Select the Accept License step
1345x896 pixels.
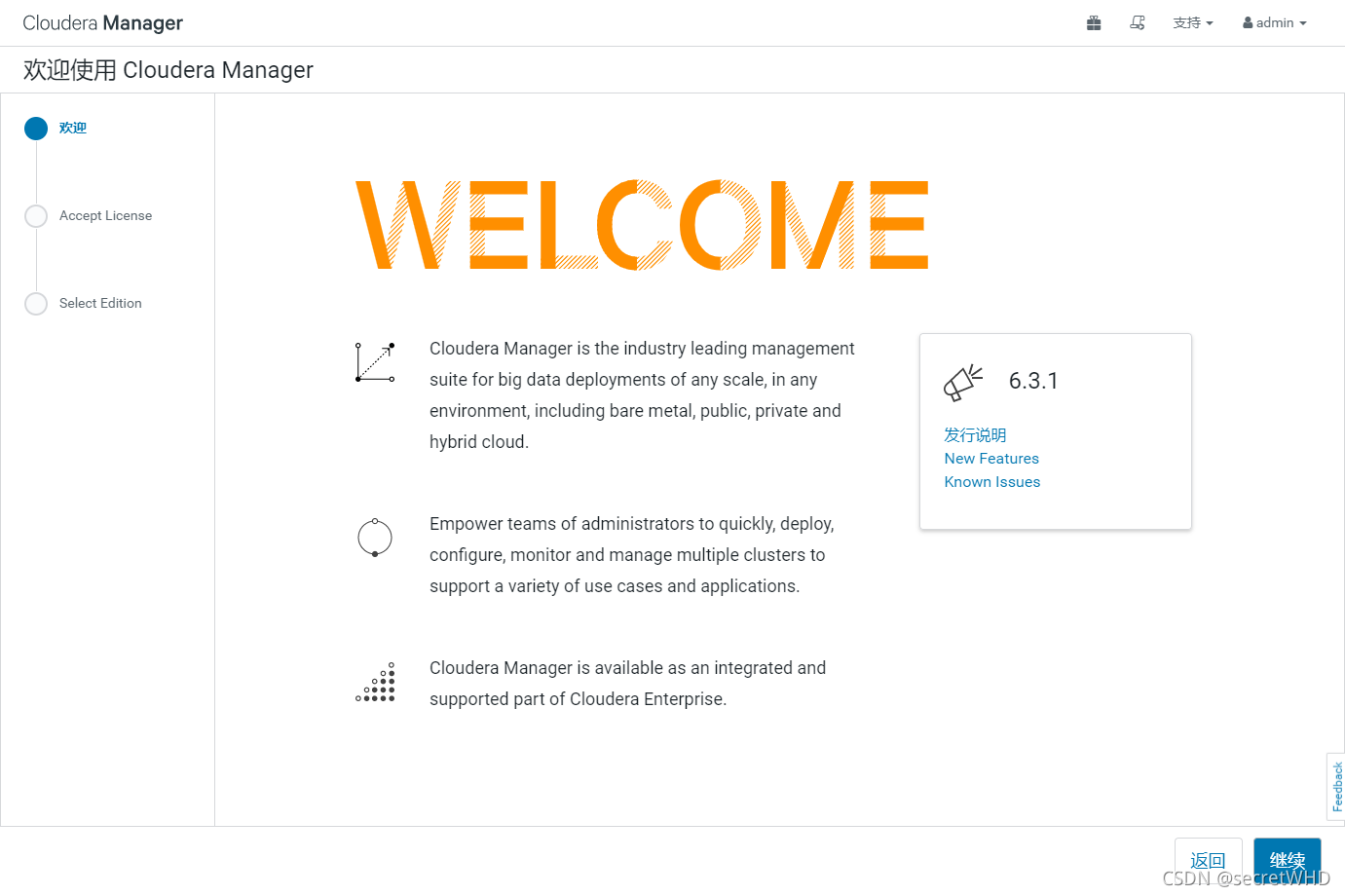coord(105,215)
